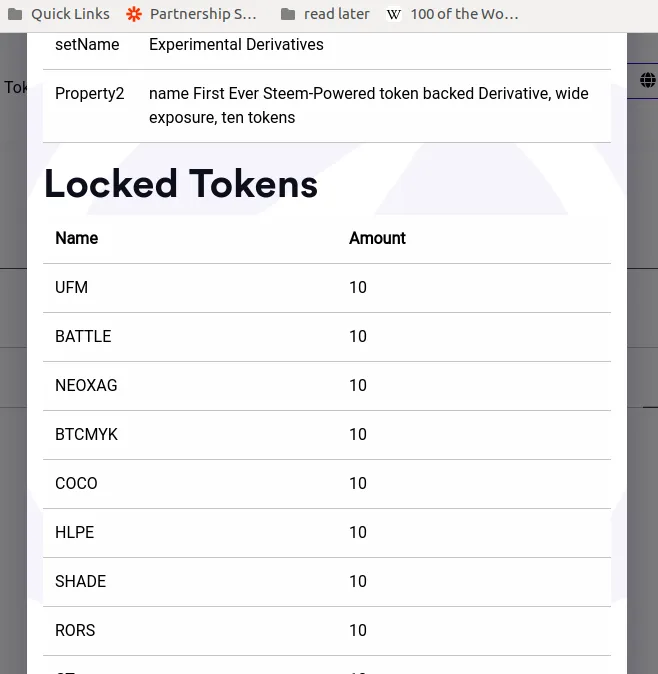This screenshot has height=674, width=658.
Task: Click the BTCMYK token name
Action: point(86,434)
